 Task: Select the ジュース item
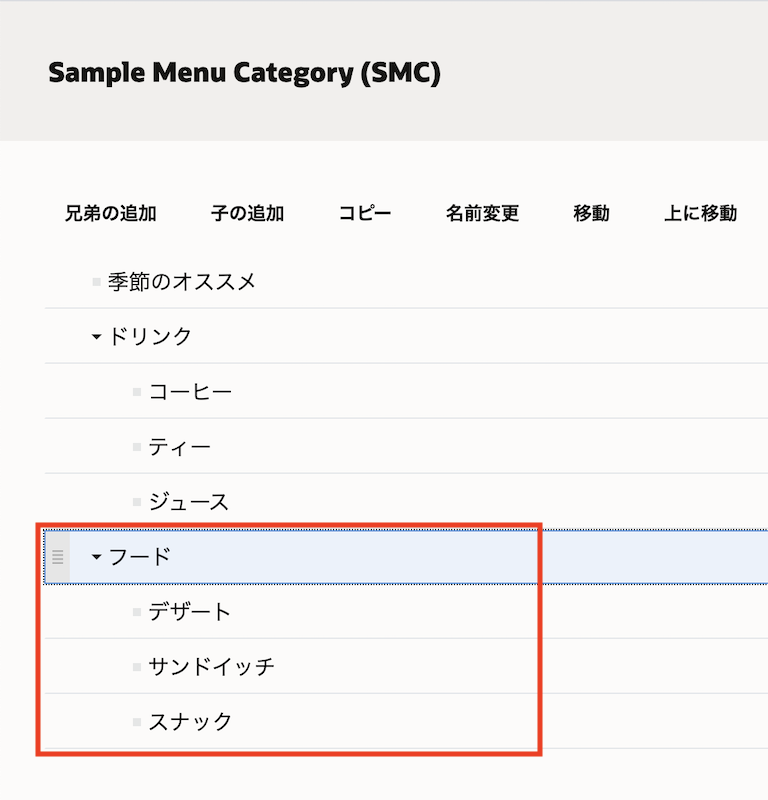[x=189, y=502]
